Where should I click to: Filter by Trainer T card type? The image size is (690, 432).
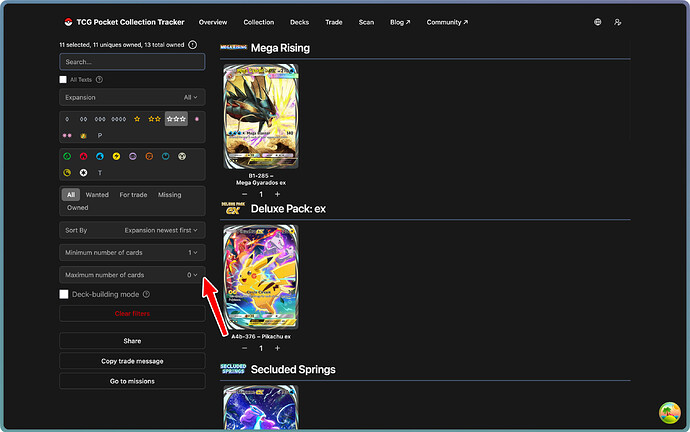pyautogui.click(x=100, y=173)
